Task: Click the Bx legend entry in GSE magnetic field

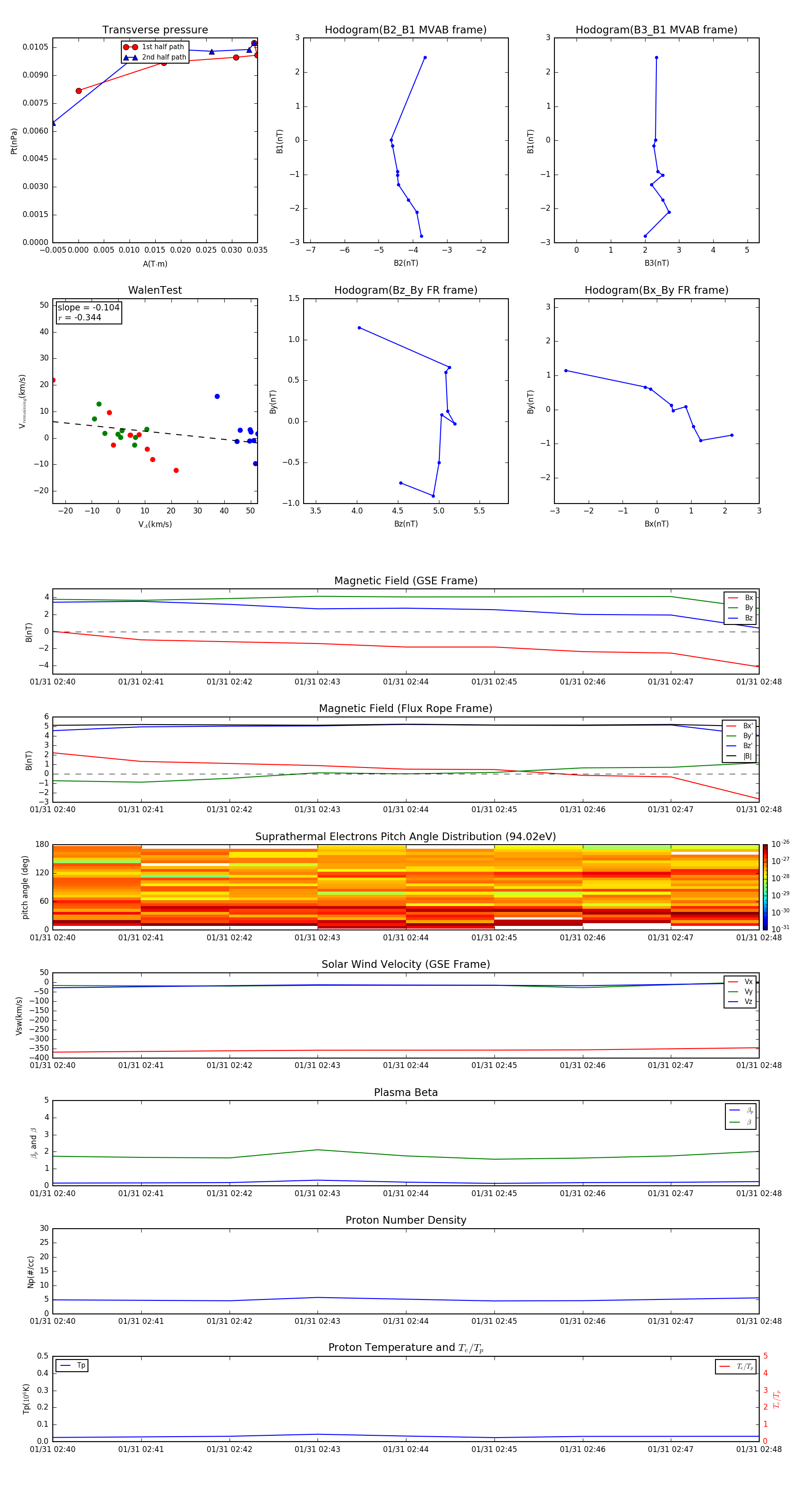Action: (740, 598)
